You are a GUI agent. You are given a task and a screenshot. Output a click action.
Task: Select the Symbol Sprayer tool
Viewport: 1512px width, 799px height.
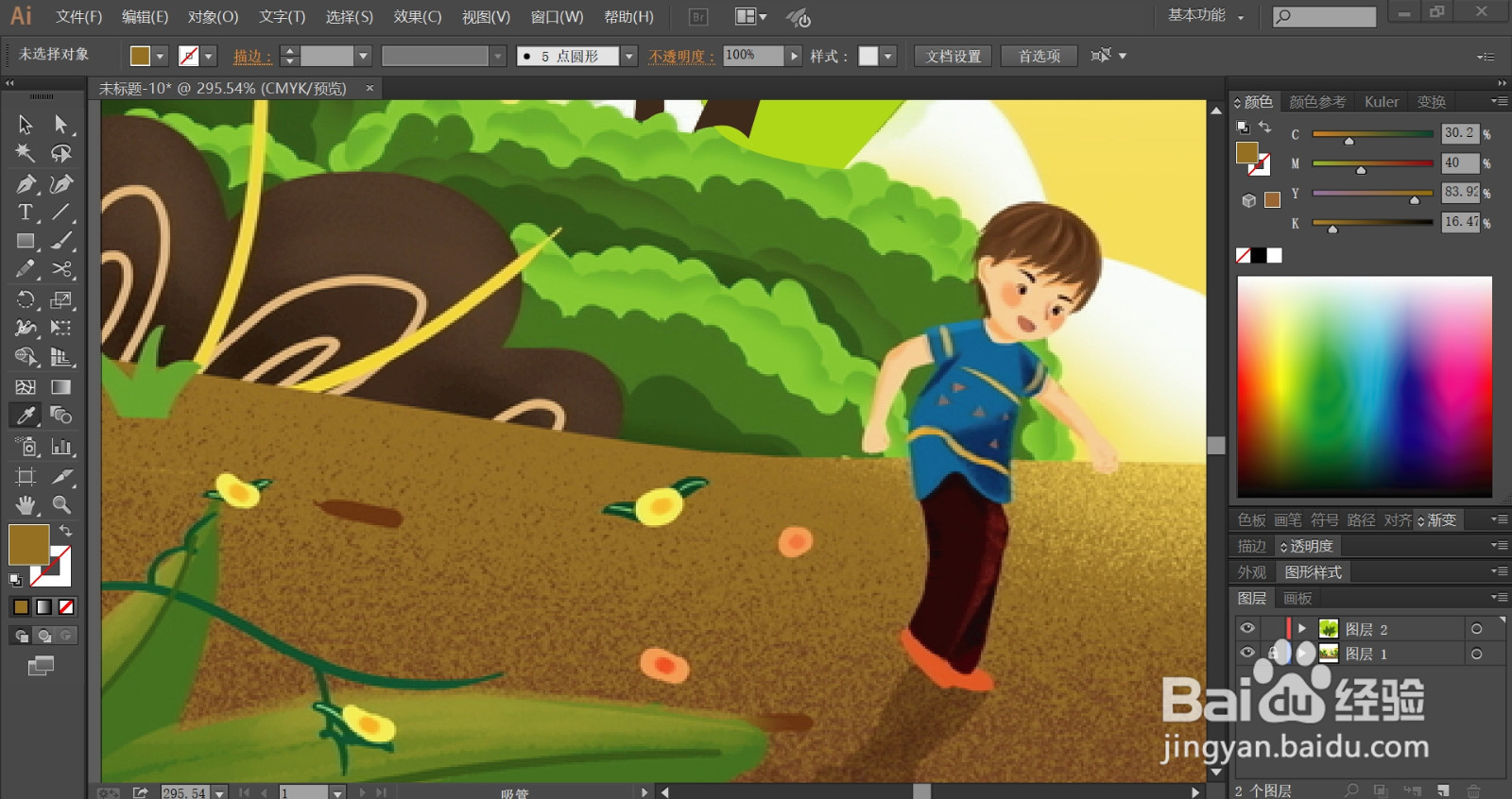tap(26, 447)
